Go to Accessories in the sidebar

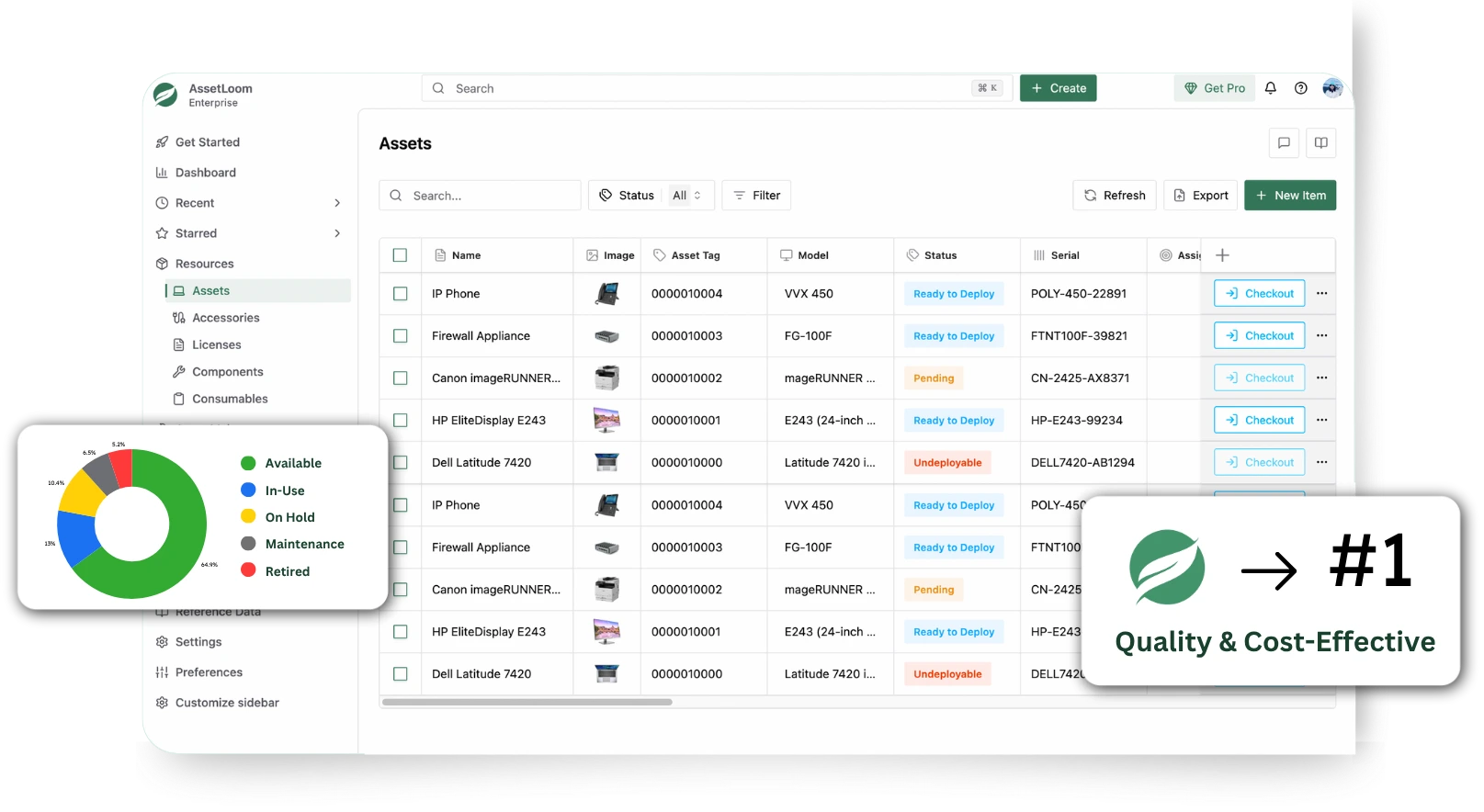coord(225,318)
